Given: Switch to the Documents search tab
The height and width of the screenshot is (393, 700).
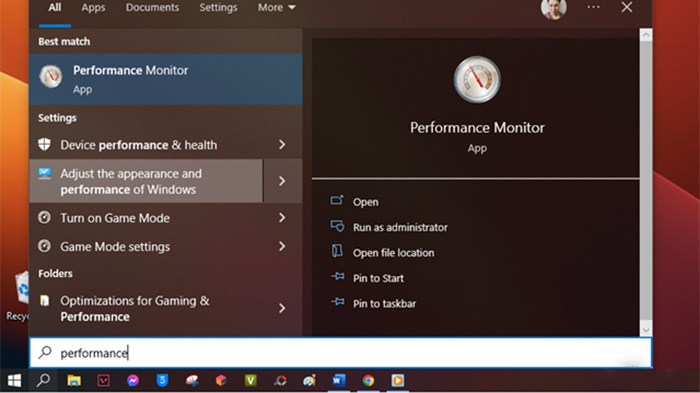Looking at the screenshot, I should pos(152,8).
